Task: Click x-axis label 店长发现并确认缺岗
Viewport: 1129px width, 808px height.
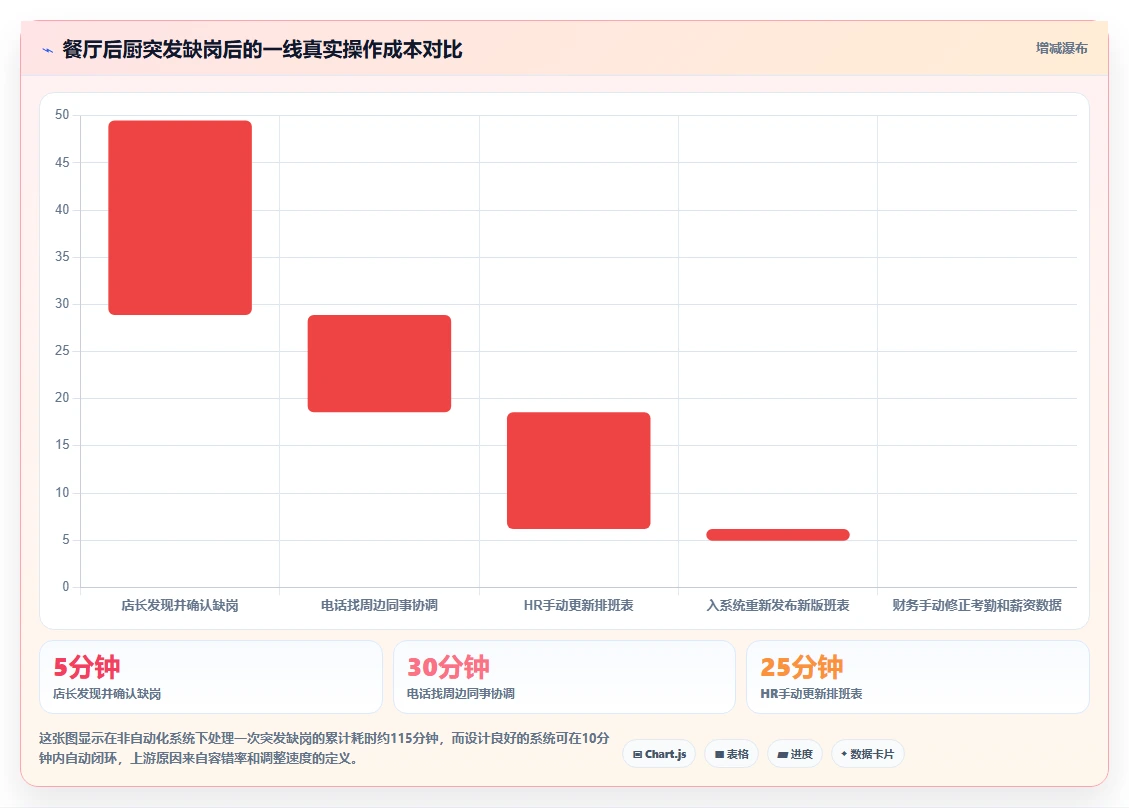Action: 180,605
